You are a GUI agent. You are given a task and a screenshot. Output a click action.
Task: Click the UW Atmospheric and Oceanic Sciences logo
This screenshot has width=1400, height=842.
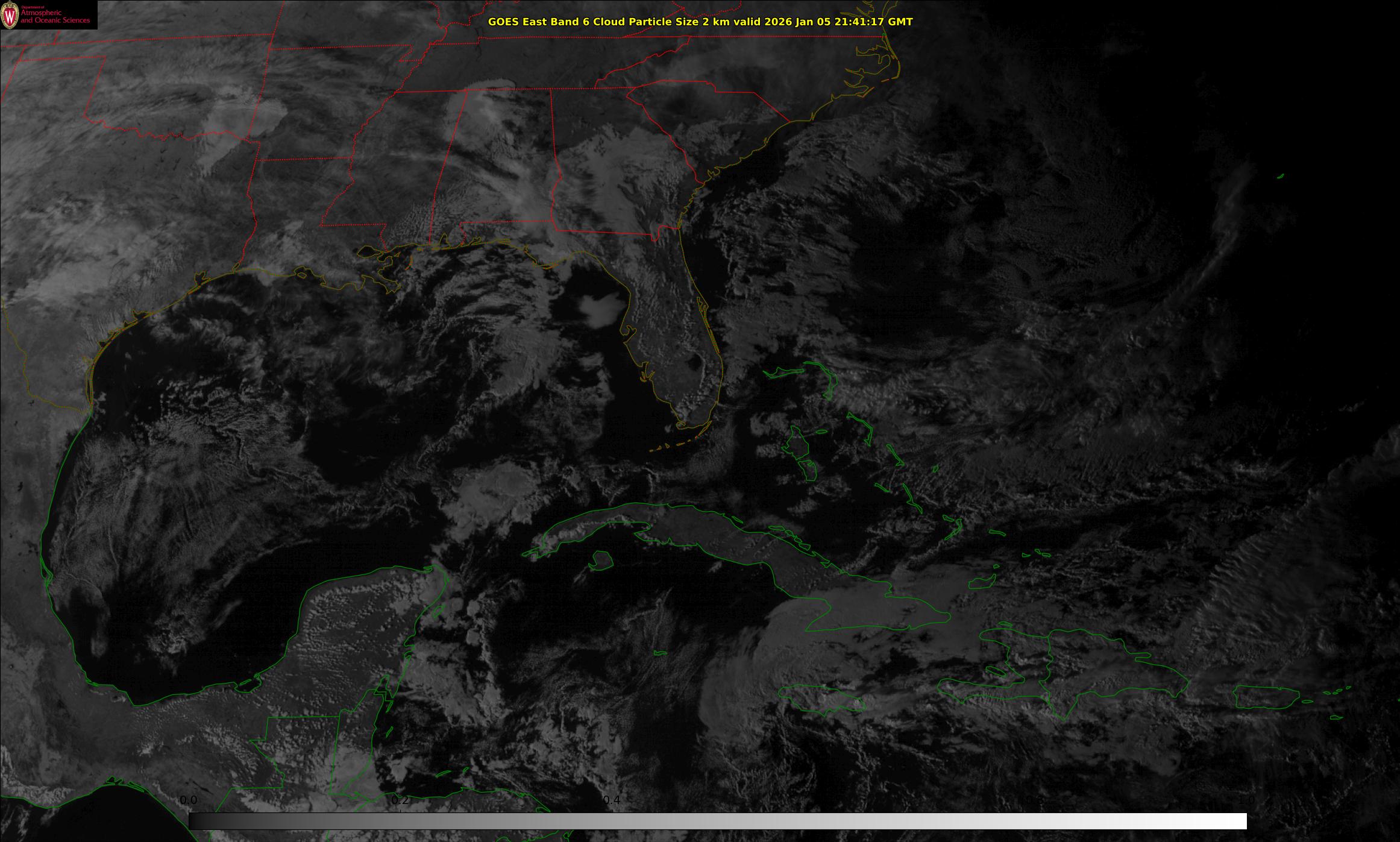[x=48, y=14]
